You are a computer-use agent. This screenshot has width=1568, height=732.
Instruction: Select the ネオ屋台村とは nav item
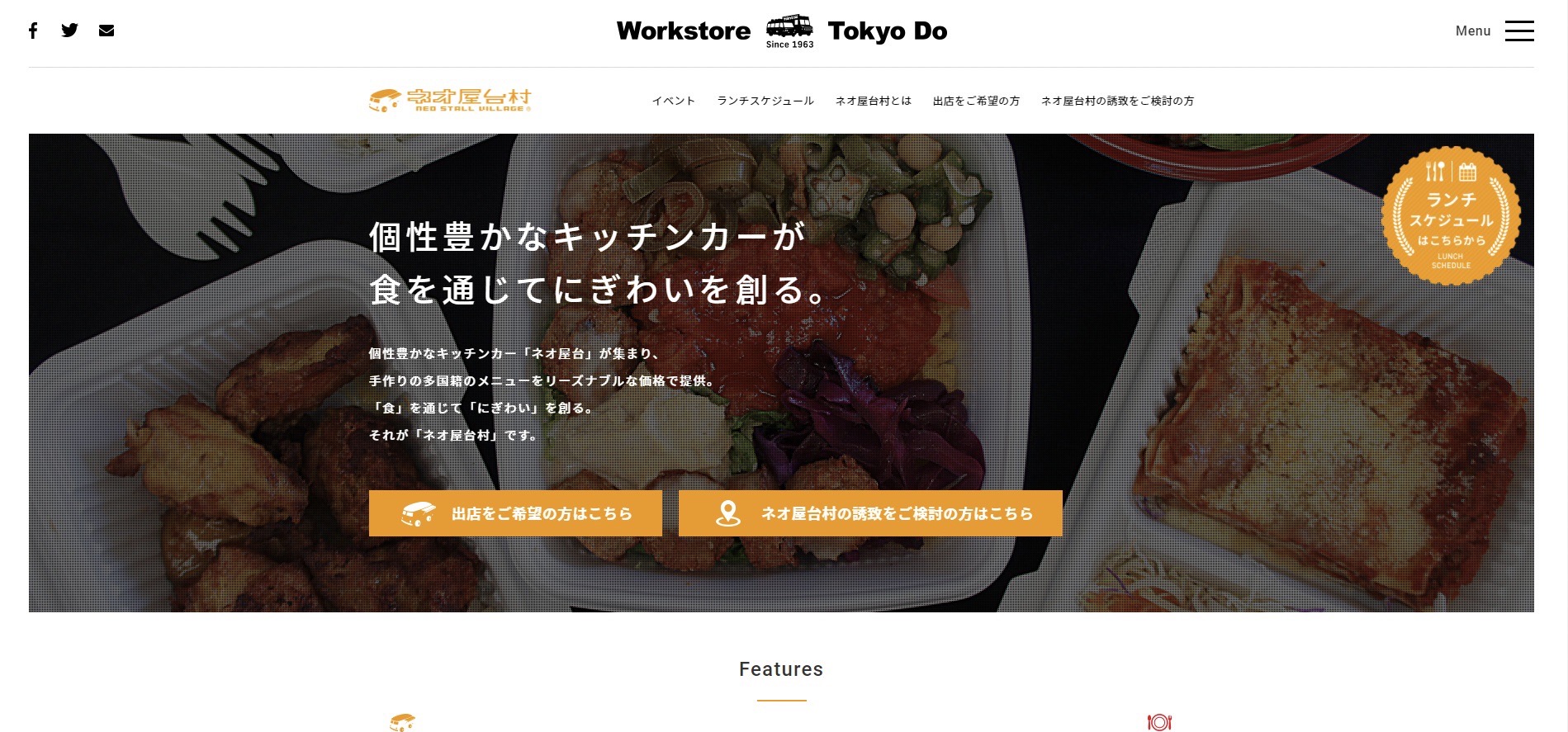(874, 101)
